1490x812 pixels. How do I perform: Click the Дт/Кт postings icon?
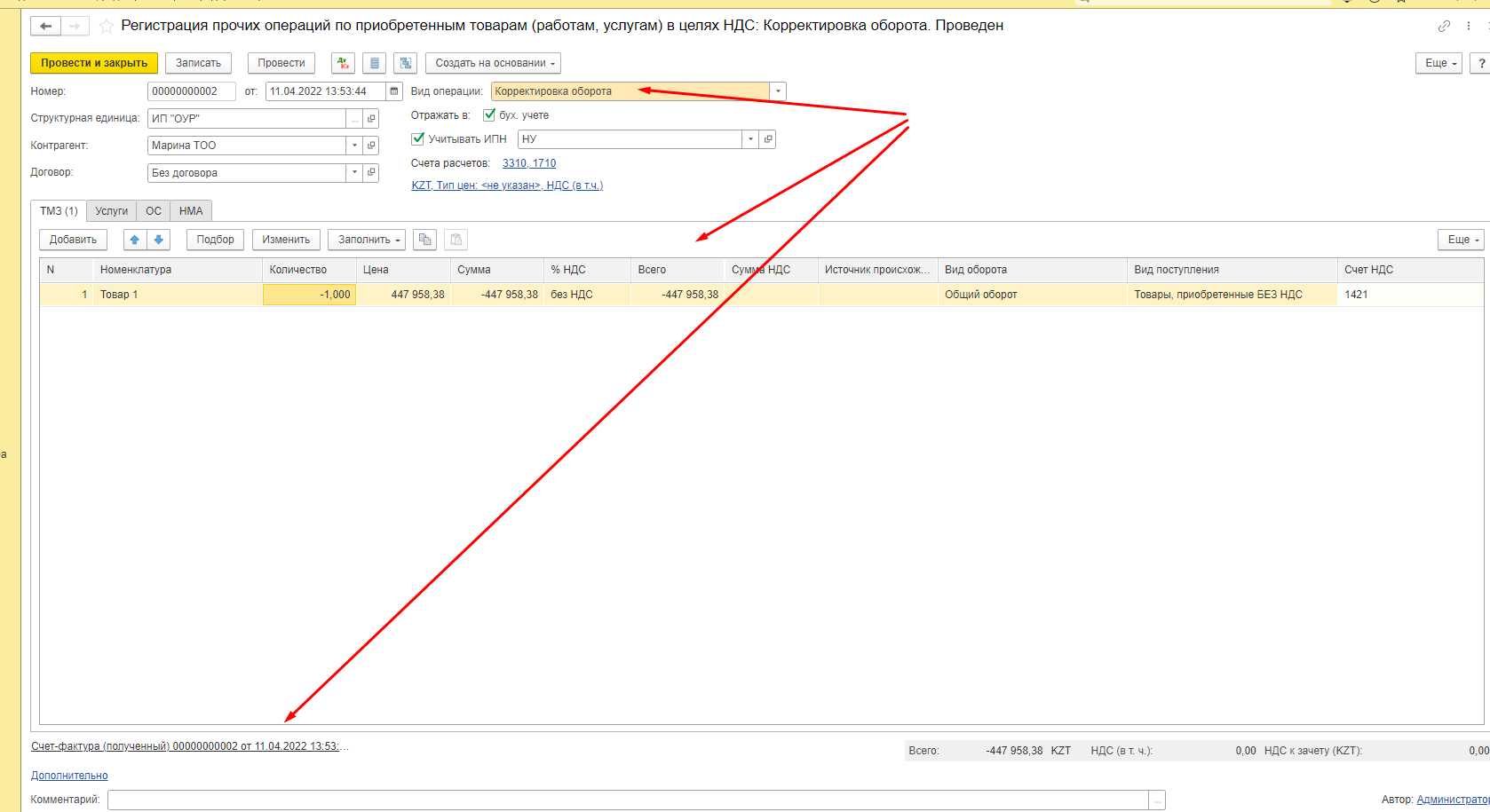pos(343,63)
